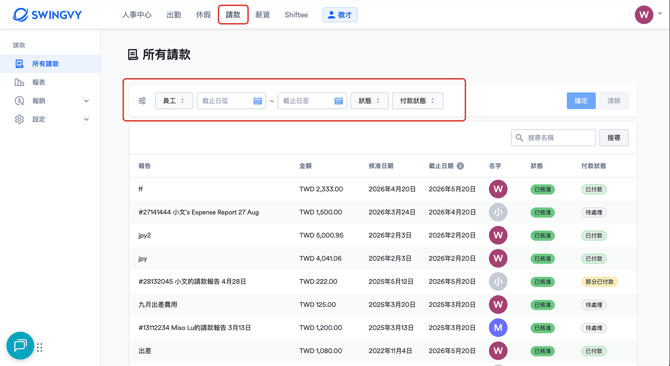Screen dimensions: 670x366
Task: Click the Swingvy logo
Action: [47, 15]
